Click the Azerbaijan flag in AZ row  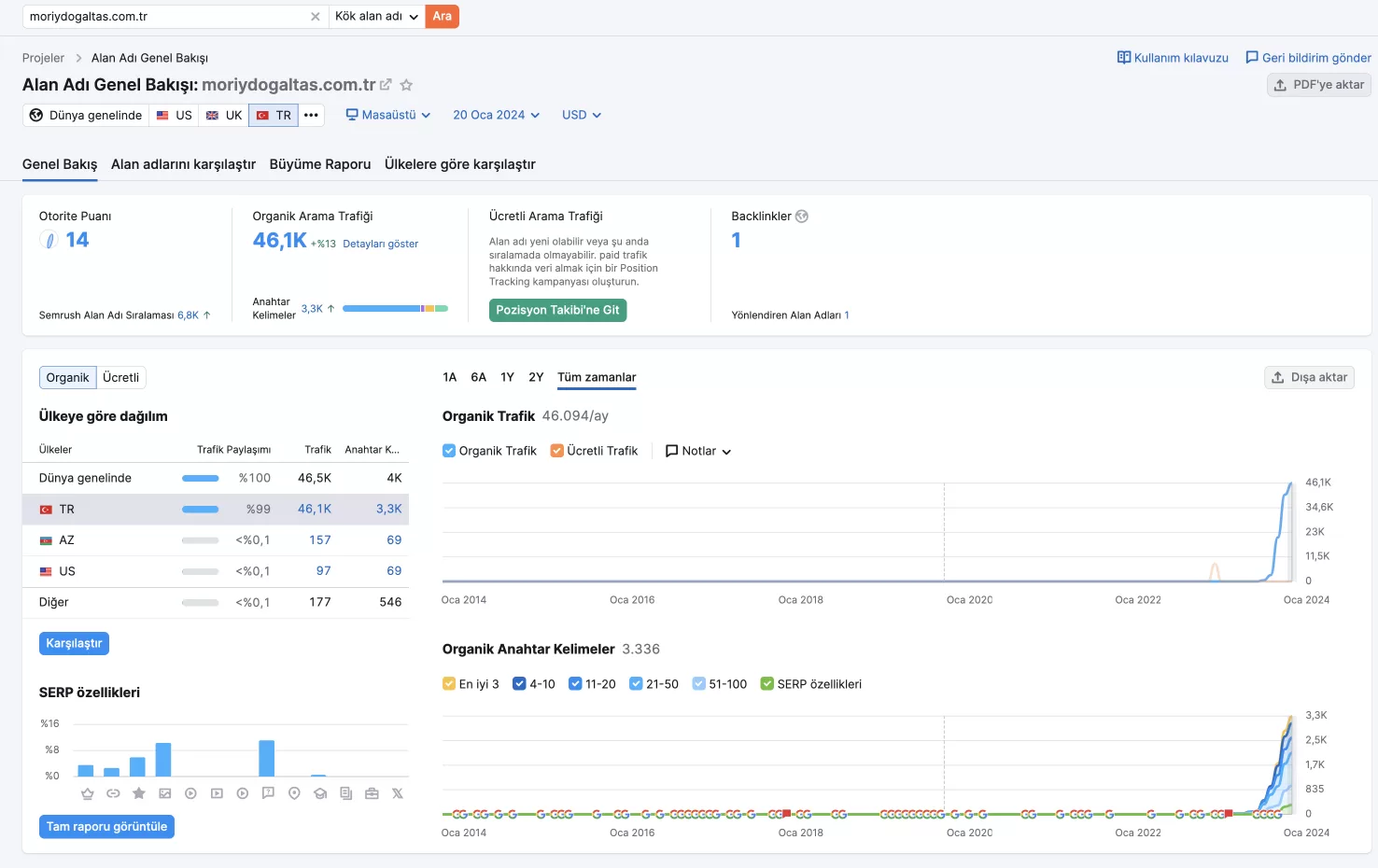[46, 540]
